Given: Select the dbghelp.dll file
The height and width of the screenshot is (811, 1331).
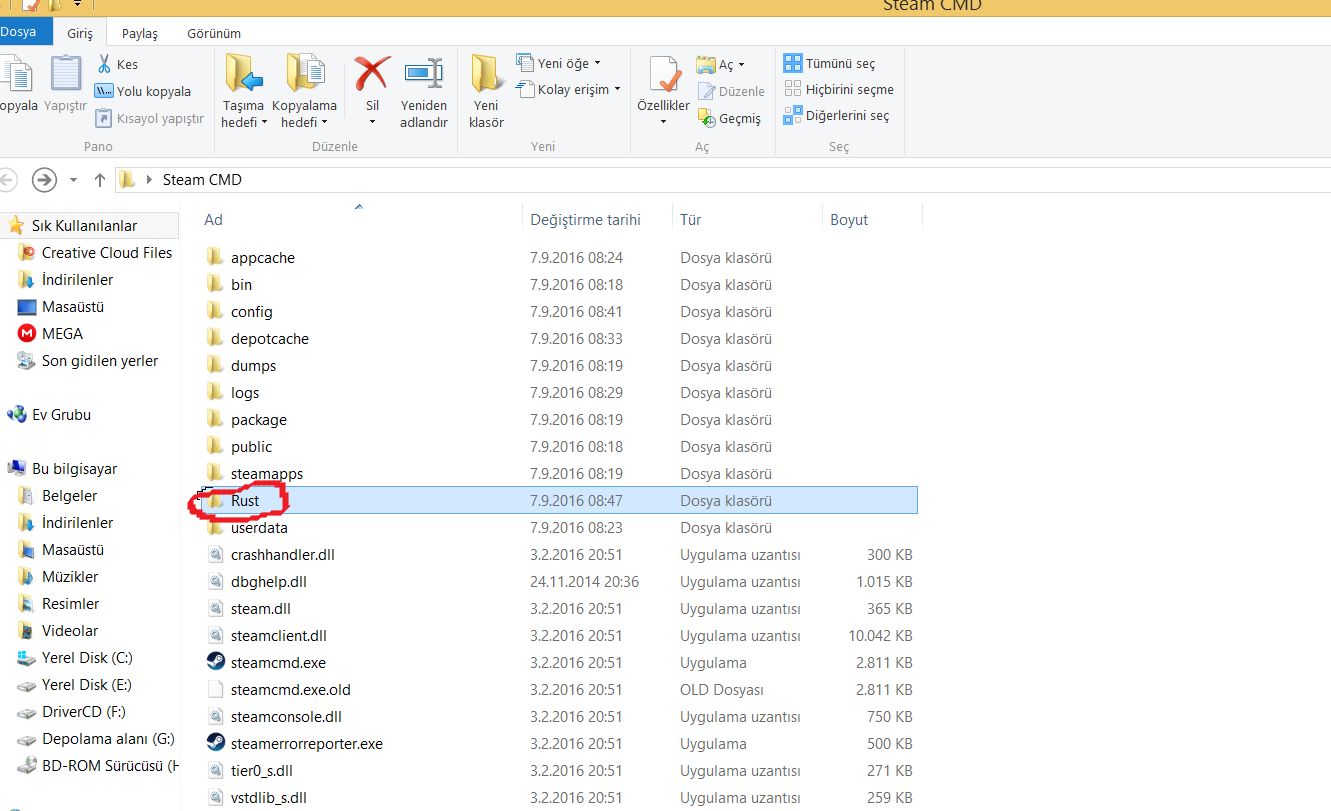Looking at the screenshot, I should [x=268, y=581].
